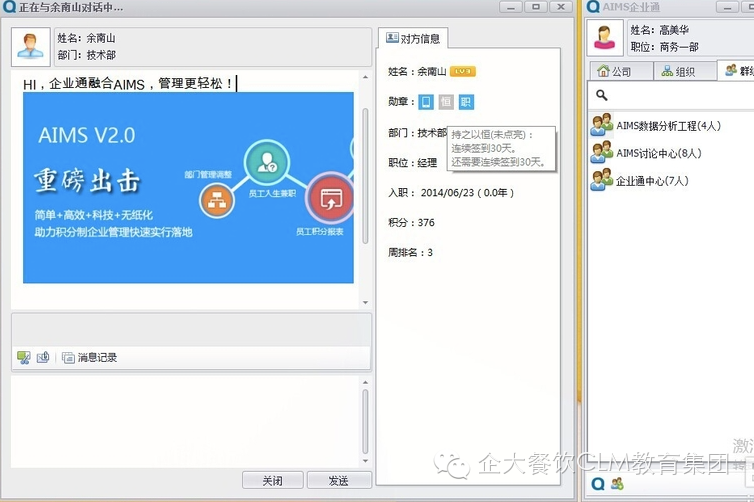Click the search magnifier in AIMS企业通 window

[x=602, y=95]
